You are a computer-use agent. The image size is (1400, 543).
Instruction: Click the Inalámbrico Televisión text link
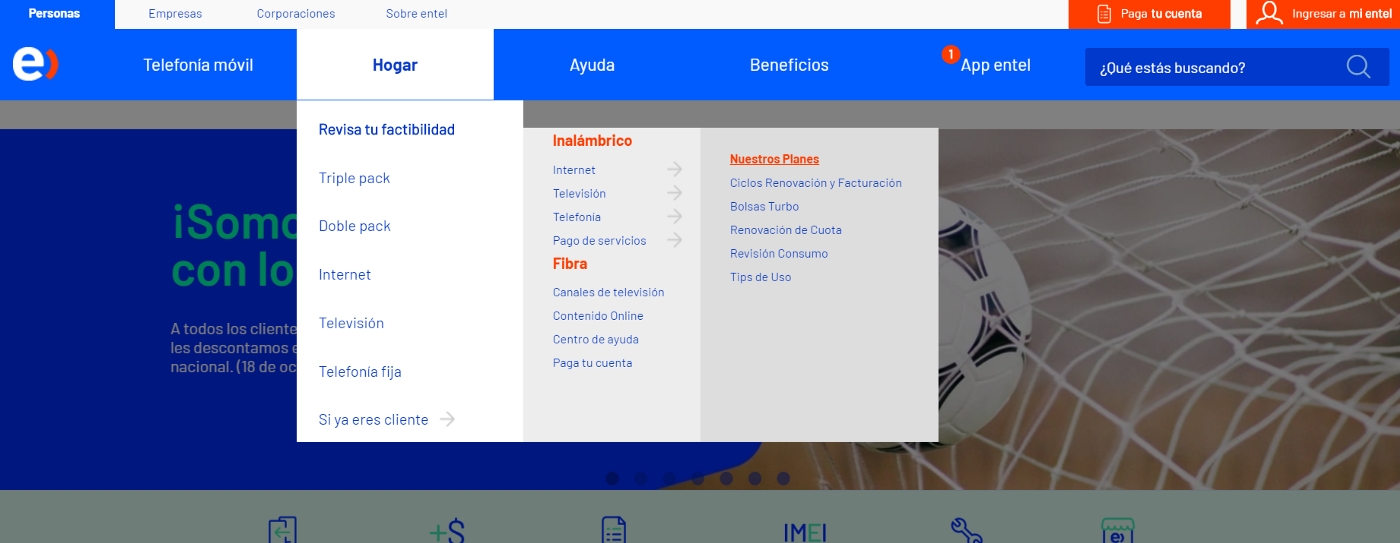(x=579, y=193)
